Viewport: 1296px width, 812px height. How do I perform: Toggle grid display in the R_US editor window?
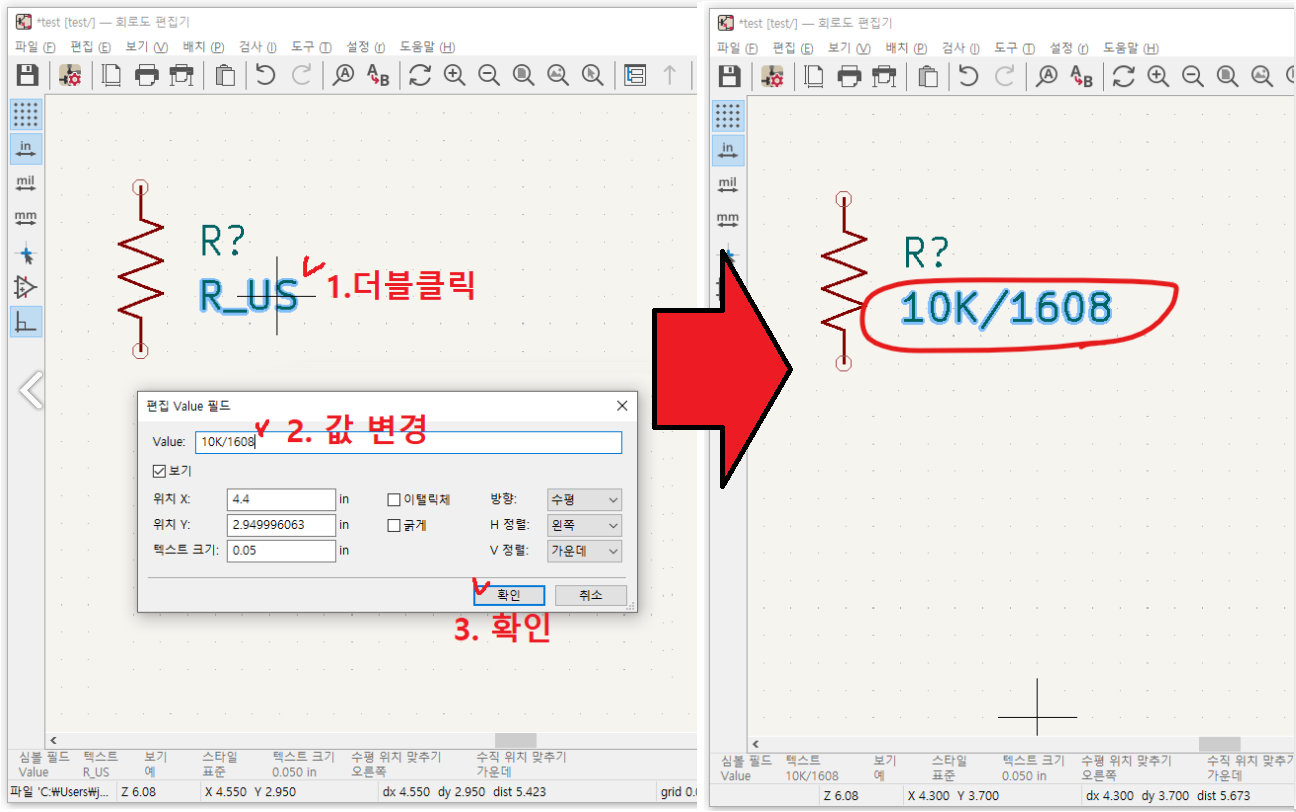click(x=26, y=114)
